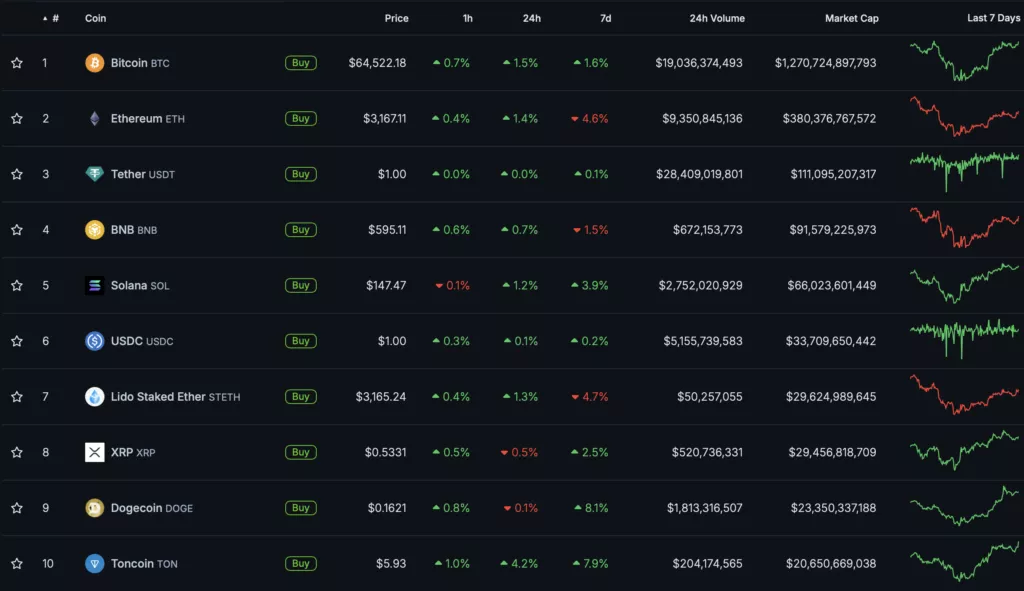Add Solana to favorites via star

[17, 285]
